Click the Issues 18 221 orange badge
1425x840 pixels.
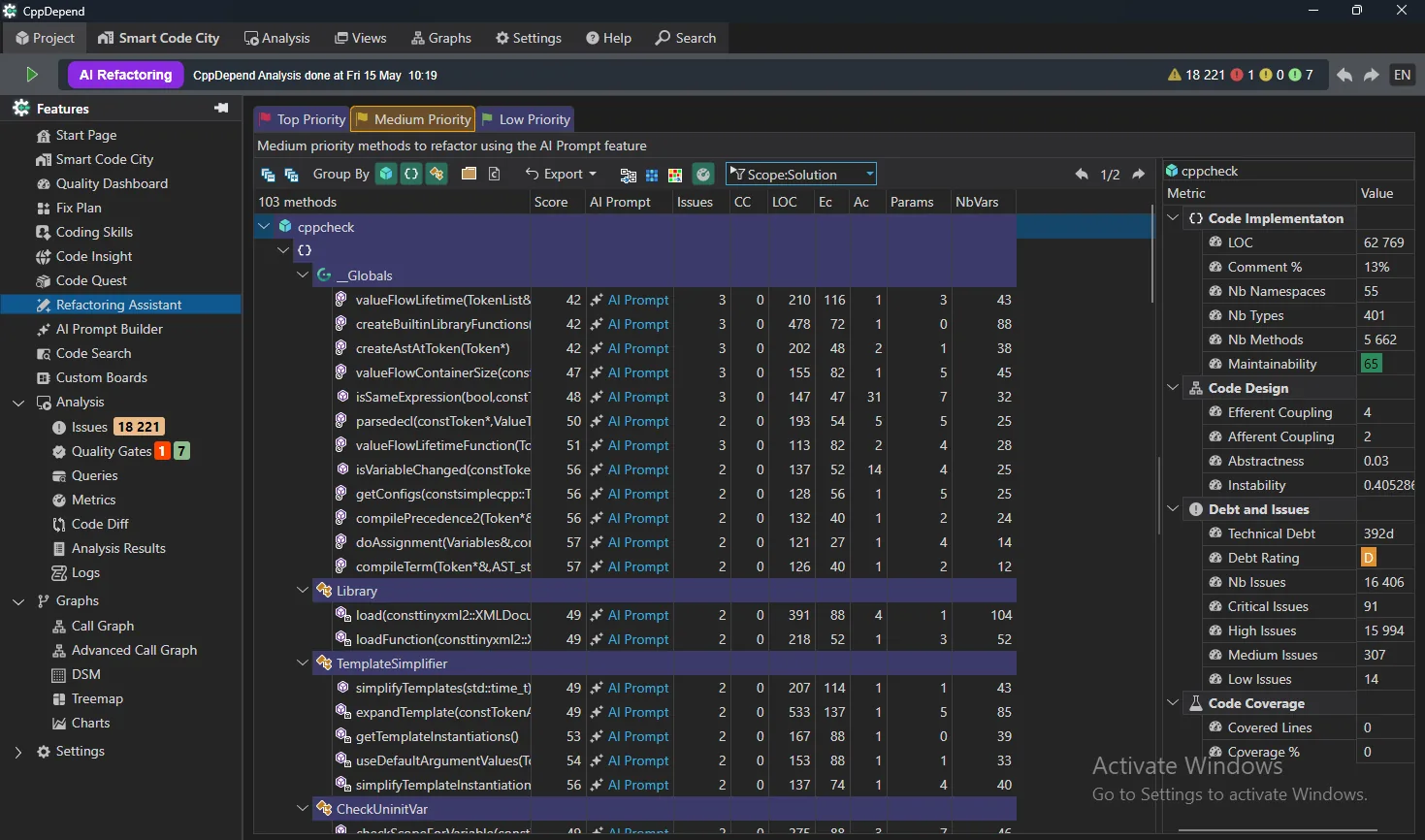[140, 427]
